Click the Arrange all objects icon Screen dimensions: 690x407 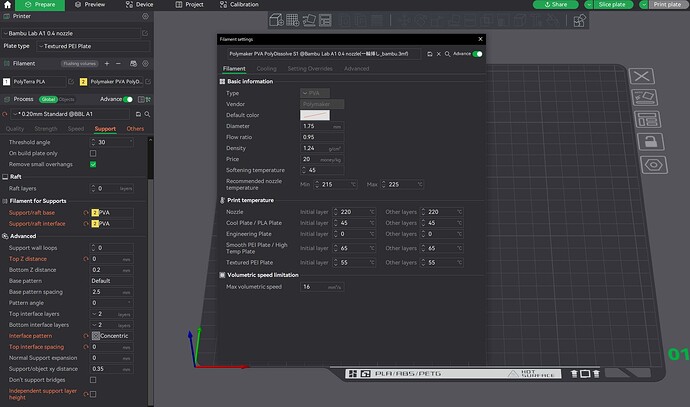tap(325, 20)
